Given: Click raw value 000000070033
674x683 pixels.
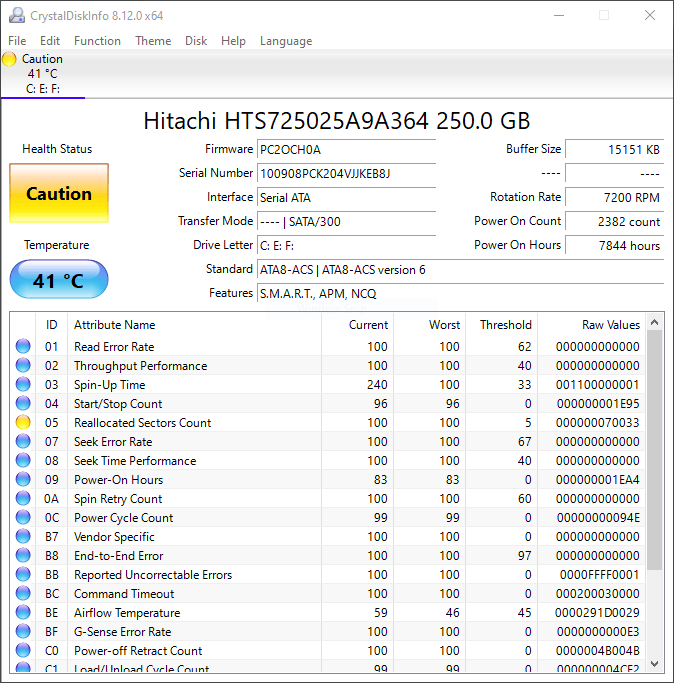Looking at the screenshot, I should point(598,423).
